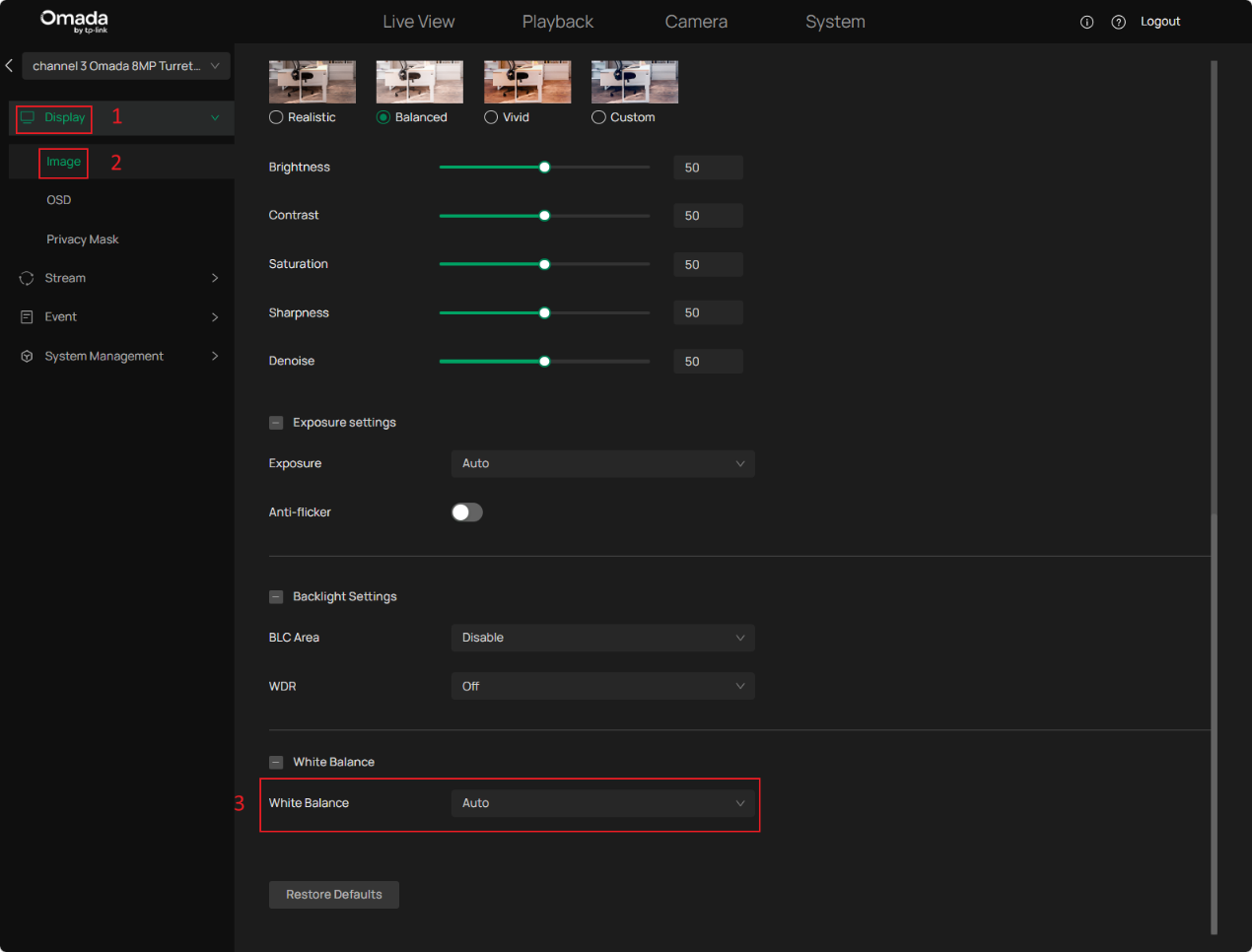Open the Privacy Mask submenu item

83,239
